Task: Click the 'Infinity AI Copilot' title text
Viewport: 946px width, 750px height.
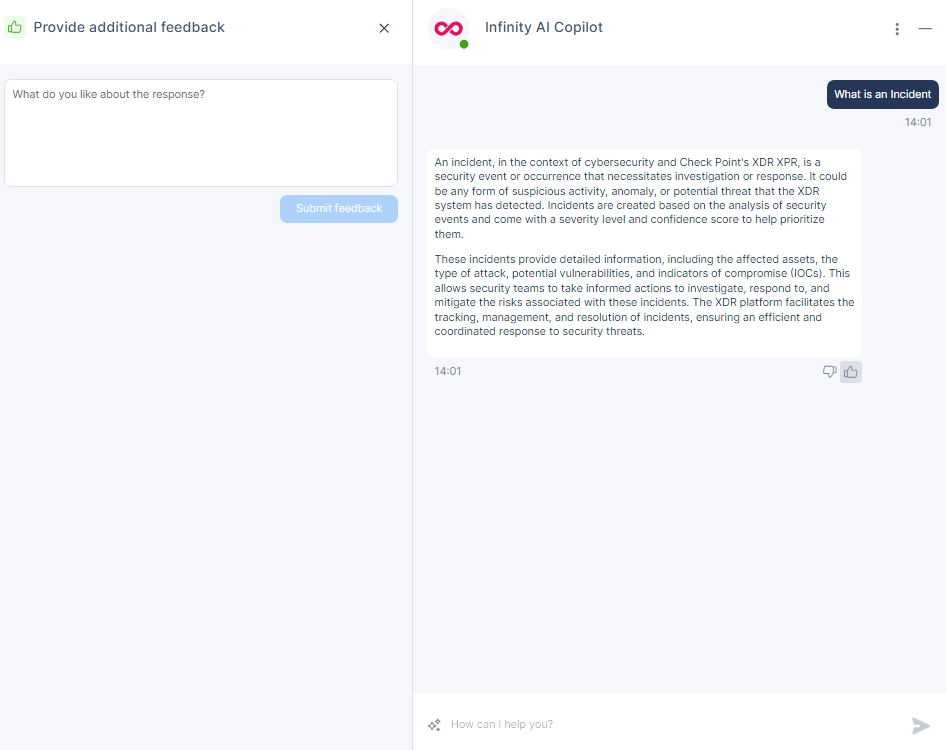Action: [x=544, y=27]
